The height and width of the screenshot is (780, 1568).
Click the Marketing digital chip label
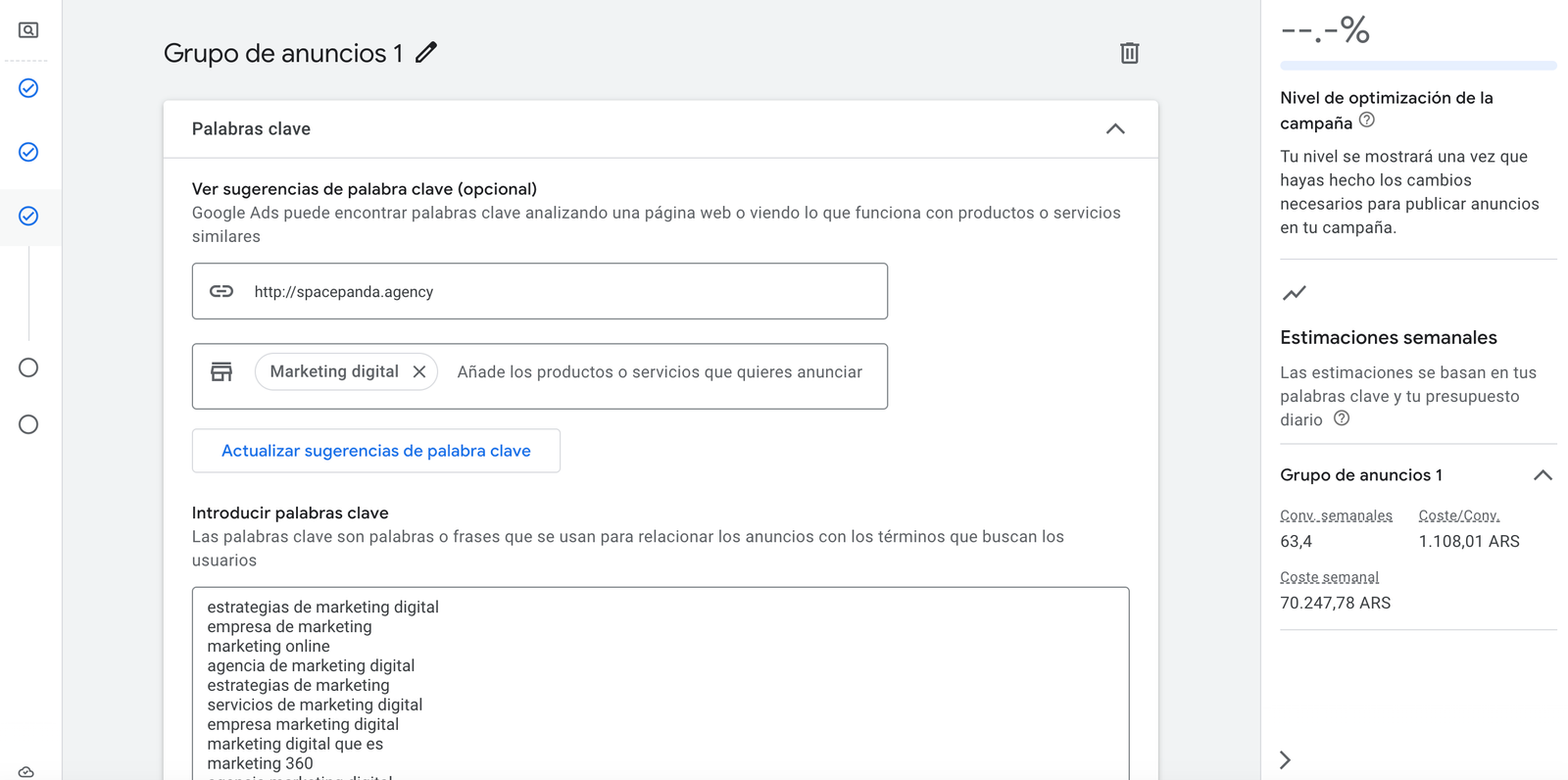pyautogui.click(x=334, y=371)
